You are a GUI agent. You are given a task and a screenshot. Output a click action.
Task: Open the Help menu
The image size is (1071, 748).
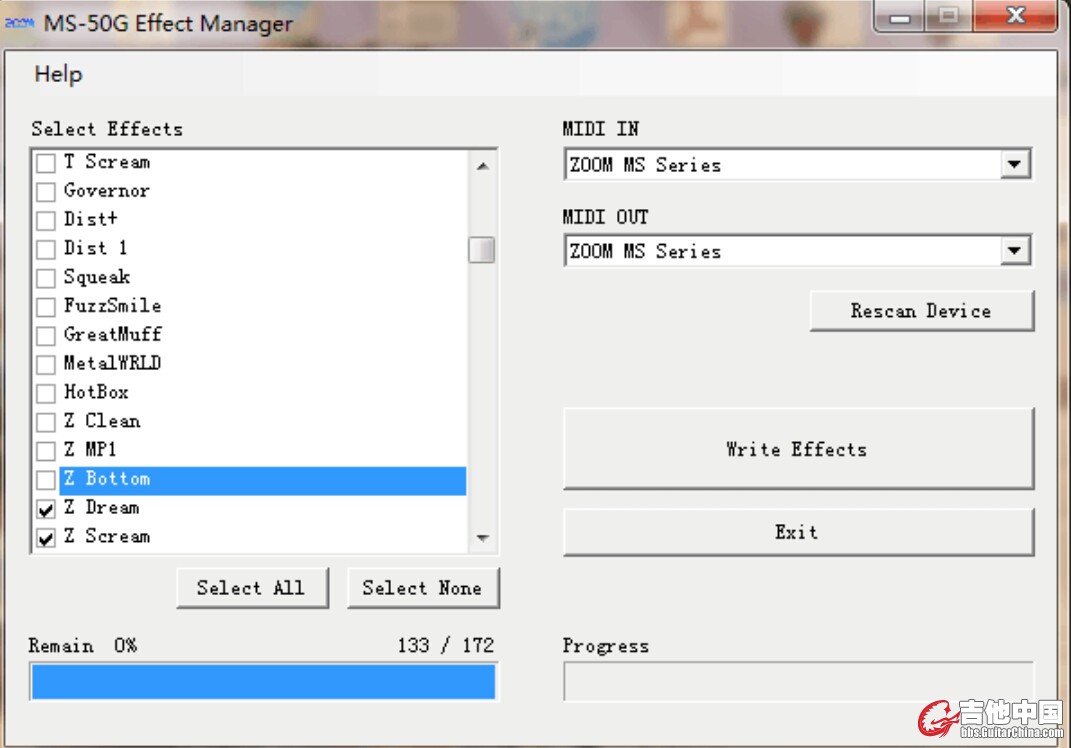tap(58, 74)
